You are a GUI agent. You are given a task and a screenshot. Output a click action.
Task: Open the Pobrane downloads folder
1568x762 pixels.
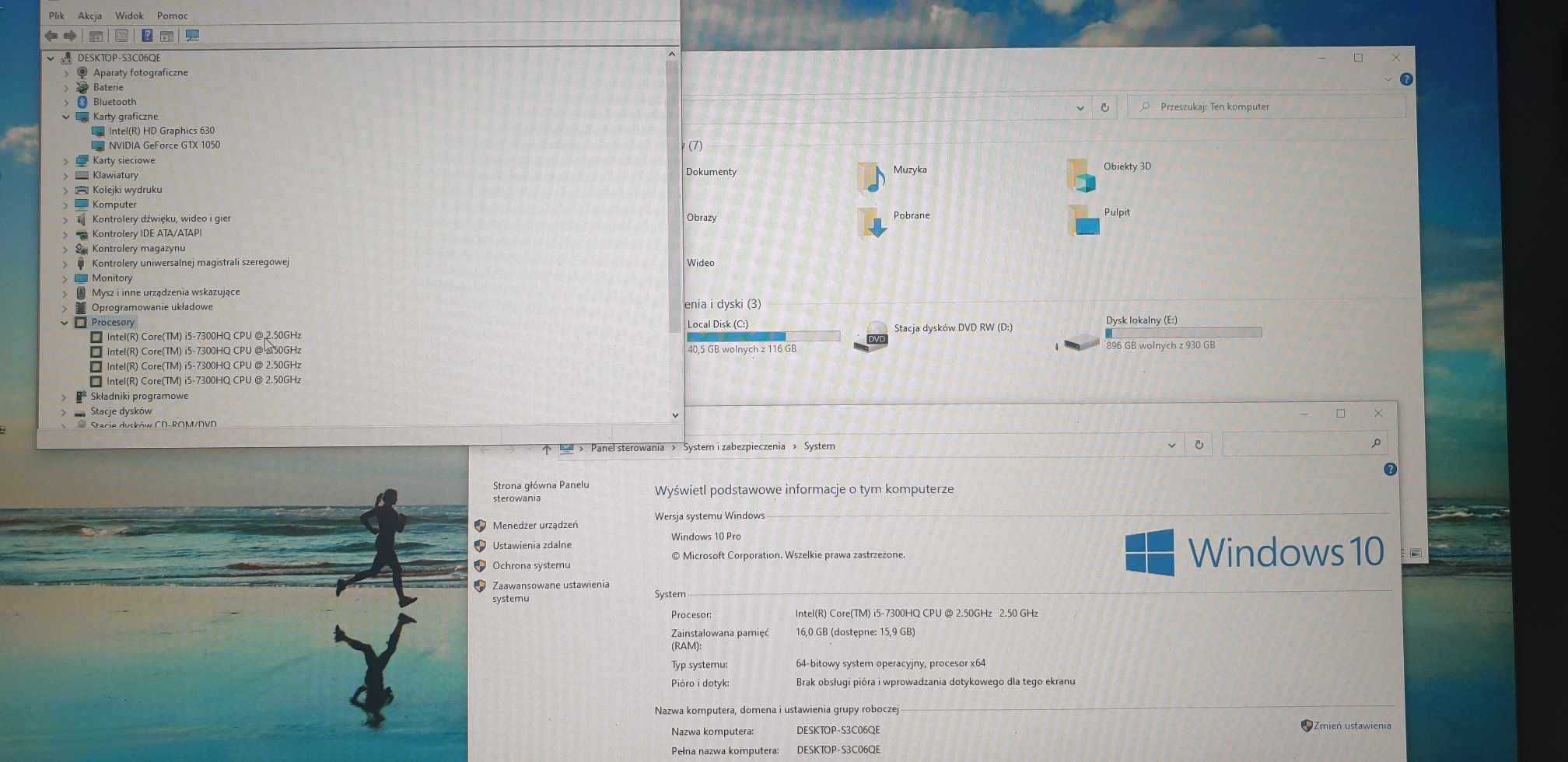pyautogui.click(x=894, y=221)
